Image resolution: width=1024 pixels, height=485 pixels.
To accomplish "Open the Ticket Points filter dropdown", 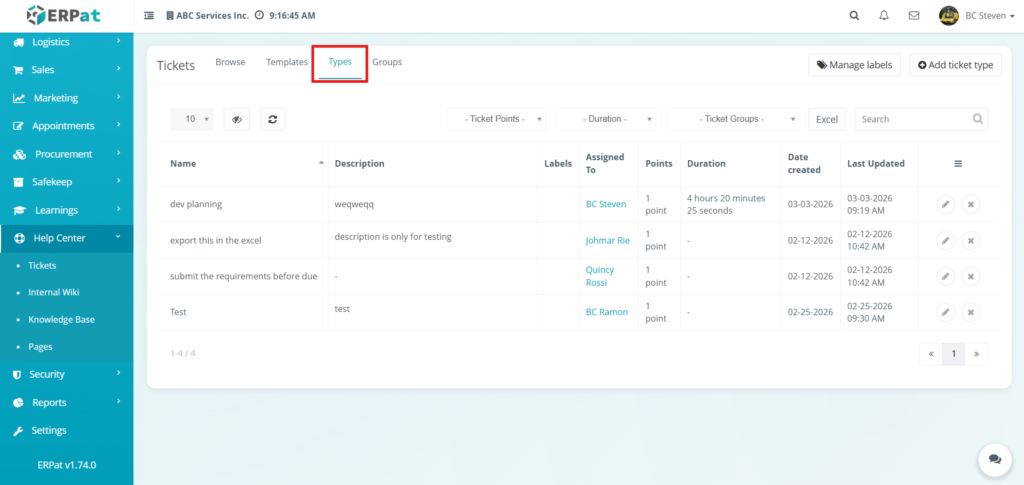I will (496, 119).
